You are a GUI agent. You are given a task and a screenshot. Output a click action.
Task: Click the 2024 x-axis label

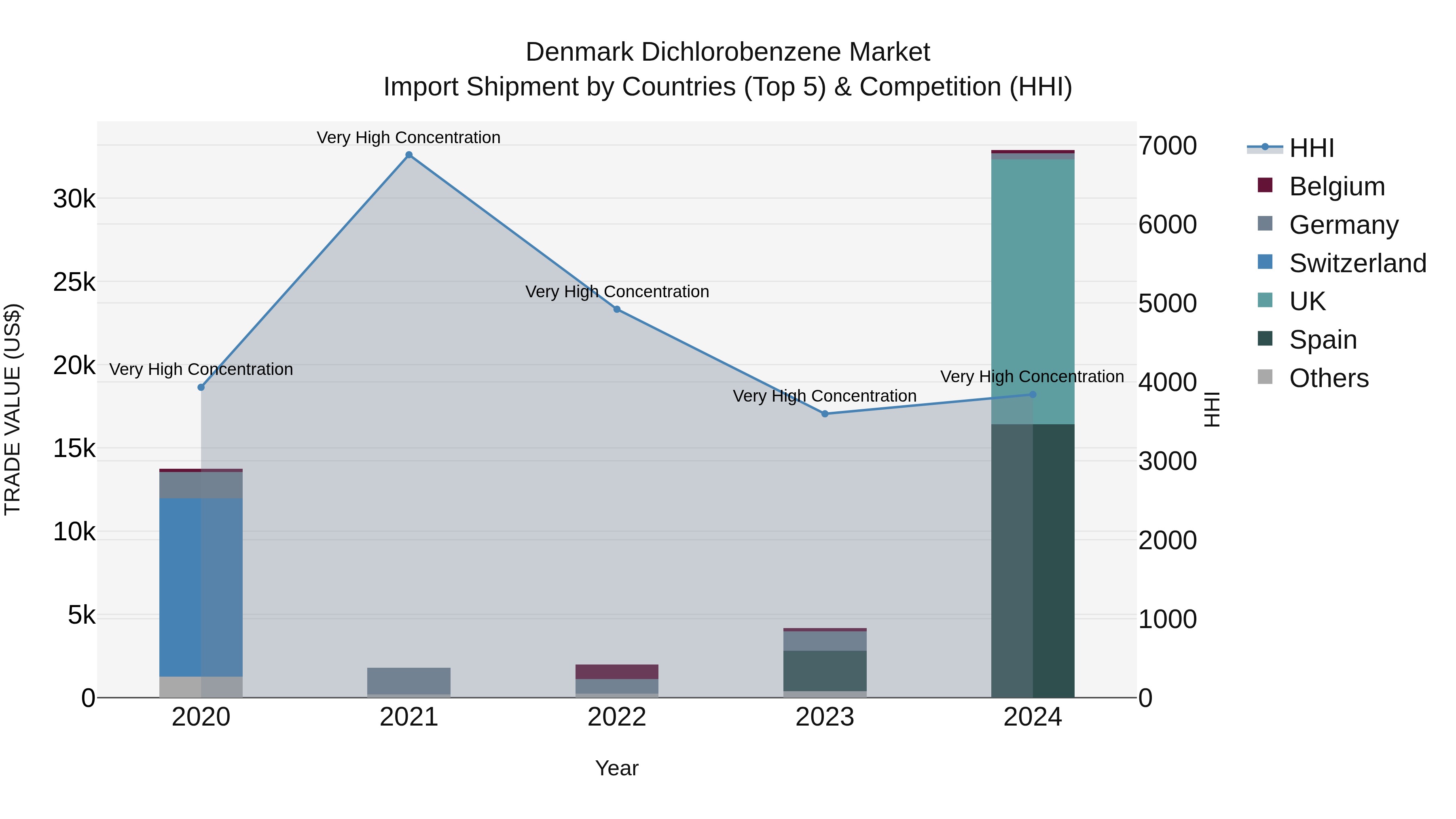tap(1033, 717)
